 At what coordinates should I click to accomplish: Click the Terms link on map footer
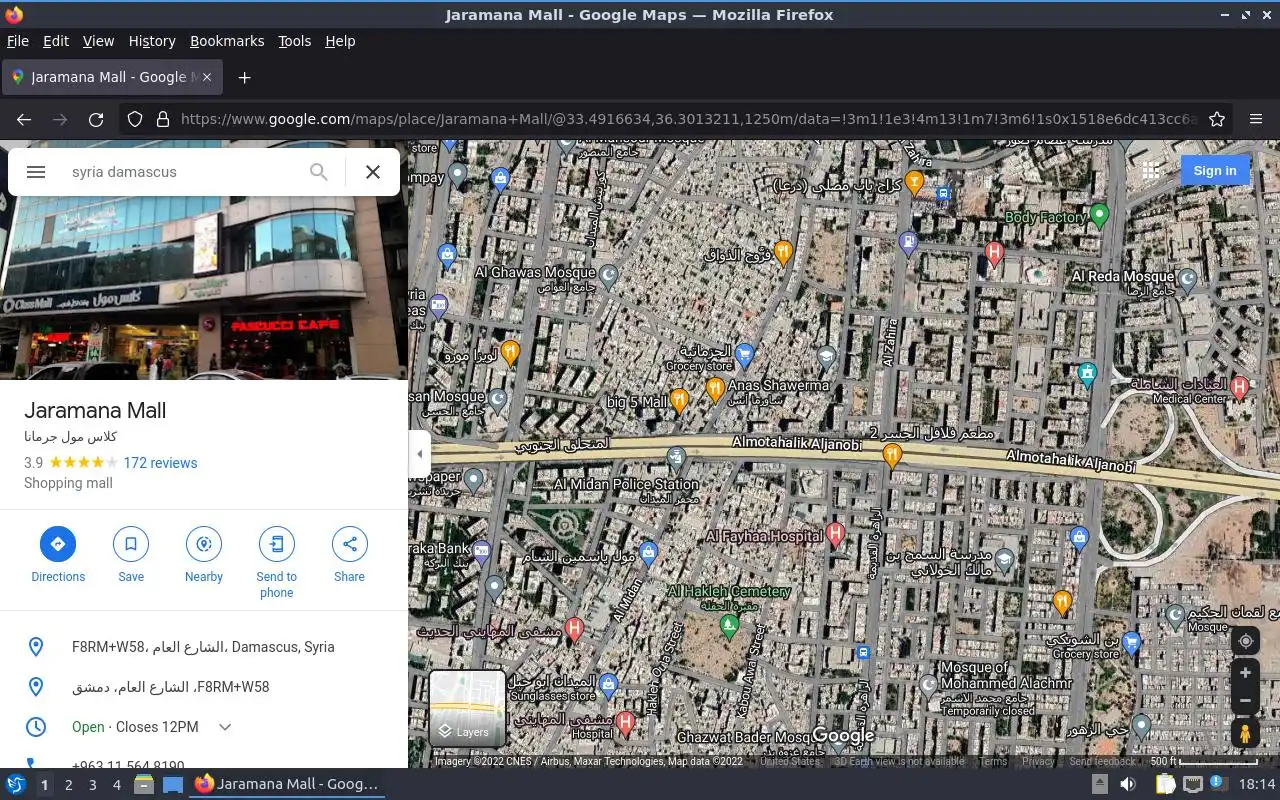[x=993, y=761]
